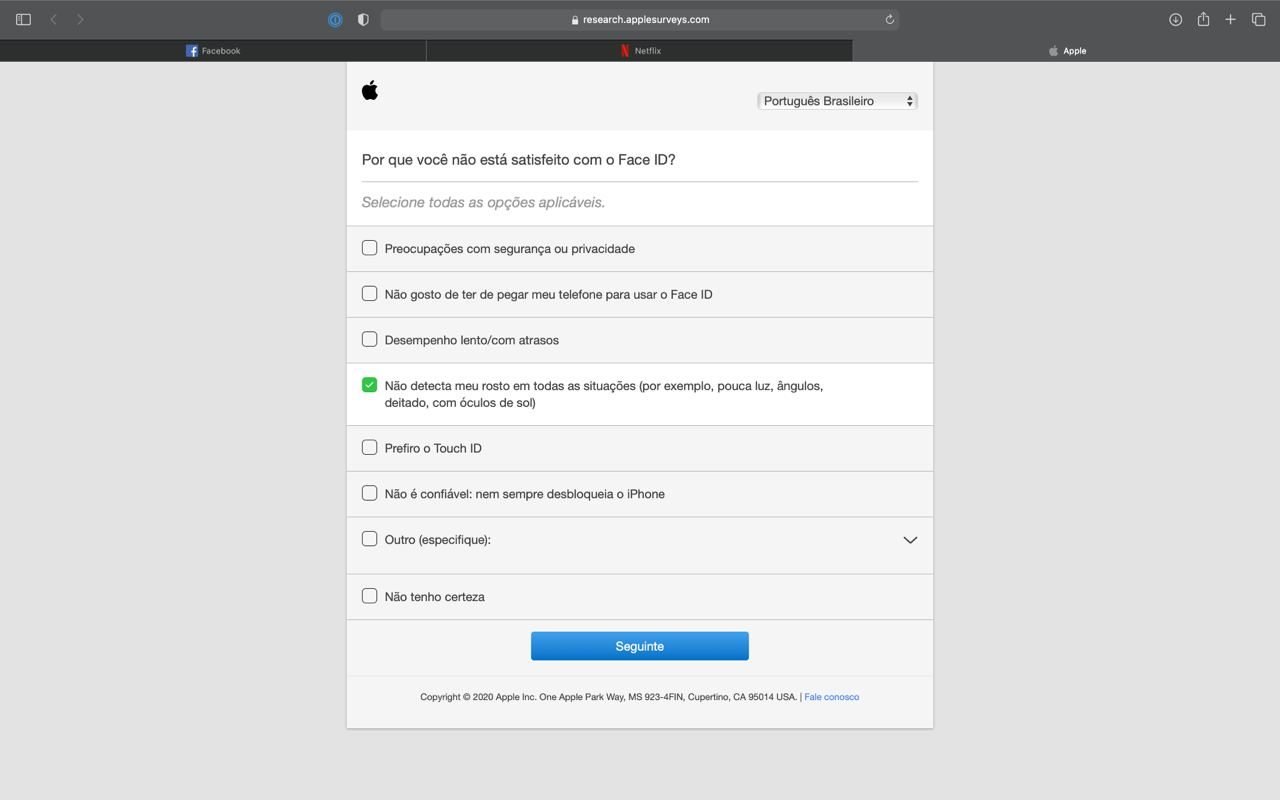Screen dimensions: 1280x800
Task: Switch to the Facebook tab
Action: 213,50
